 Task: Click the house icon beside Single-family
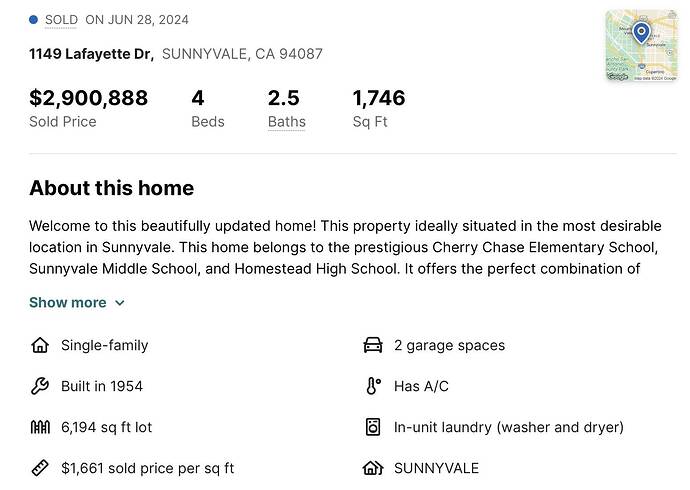coord(40,345)
